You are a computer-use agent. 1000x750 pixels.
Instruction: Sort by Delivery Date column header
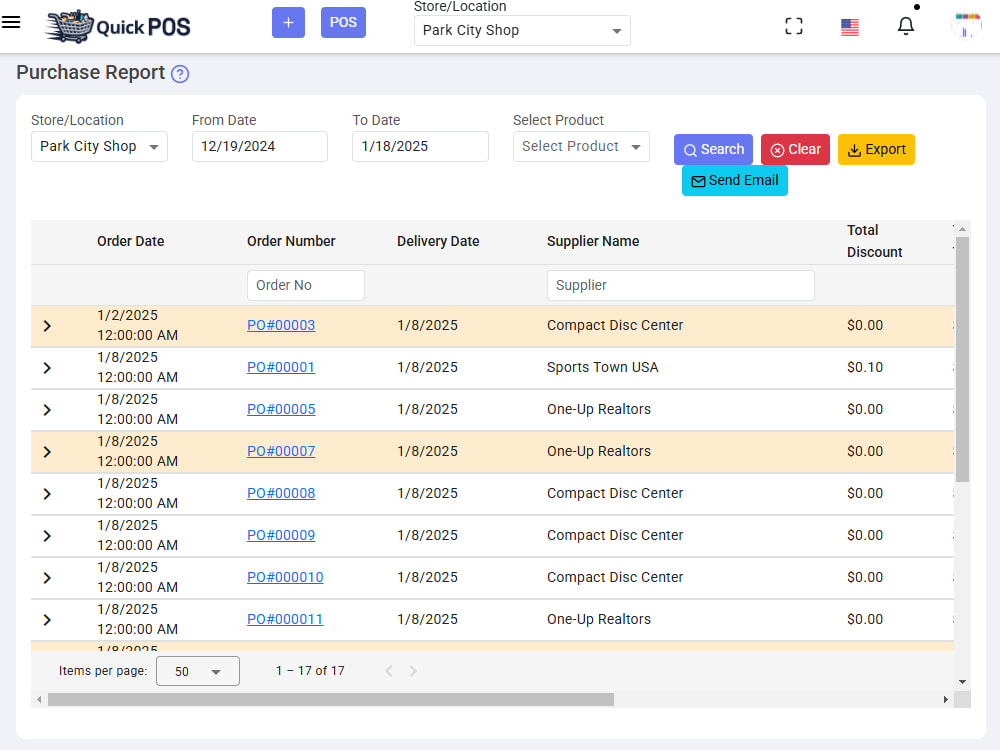click(438, 242)
